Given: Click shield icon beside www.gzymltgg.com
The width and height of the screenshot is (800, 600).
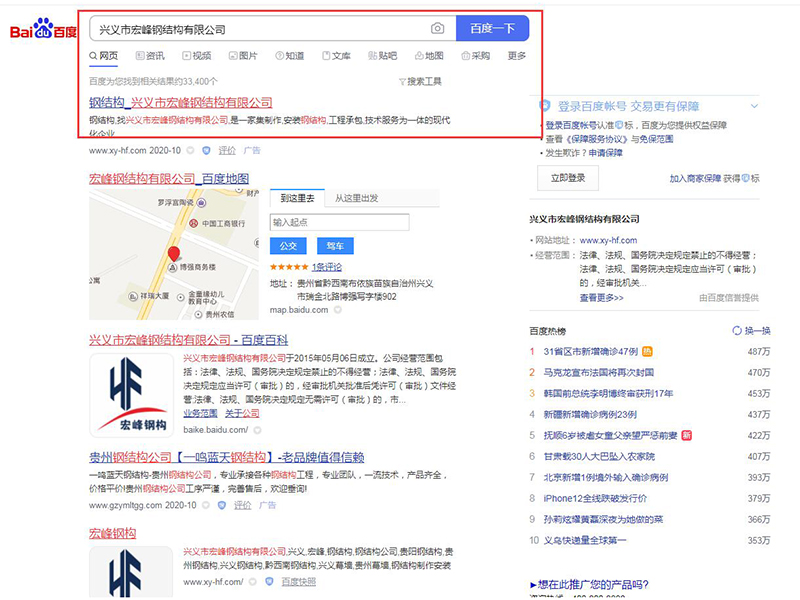Looking at the screenshot, I should [221, 505].
